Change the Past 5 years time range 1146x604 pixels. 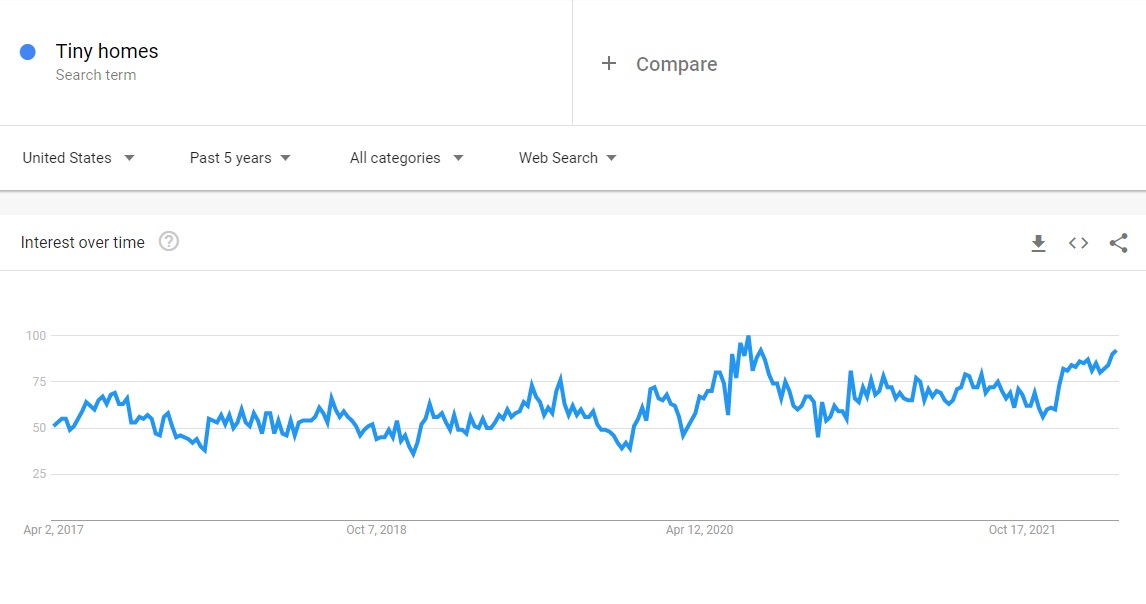point(241,158)
